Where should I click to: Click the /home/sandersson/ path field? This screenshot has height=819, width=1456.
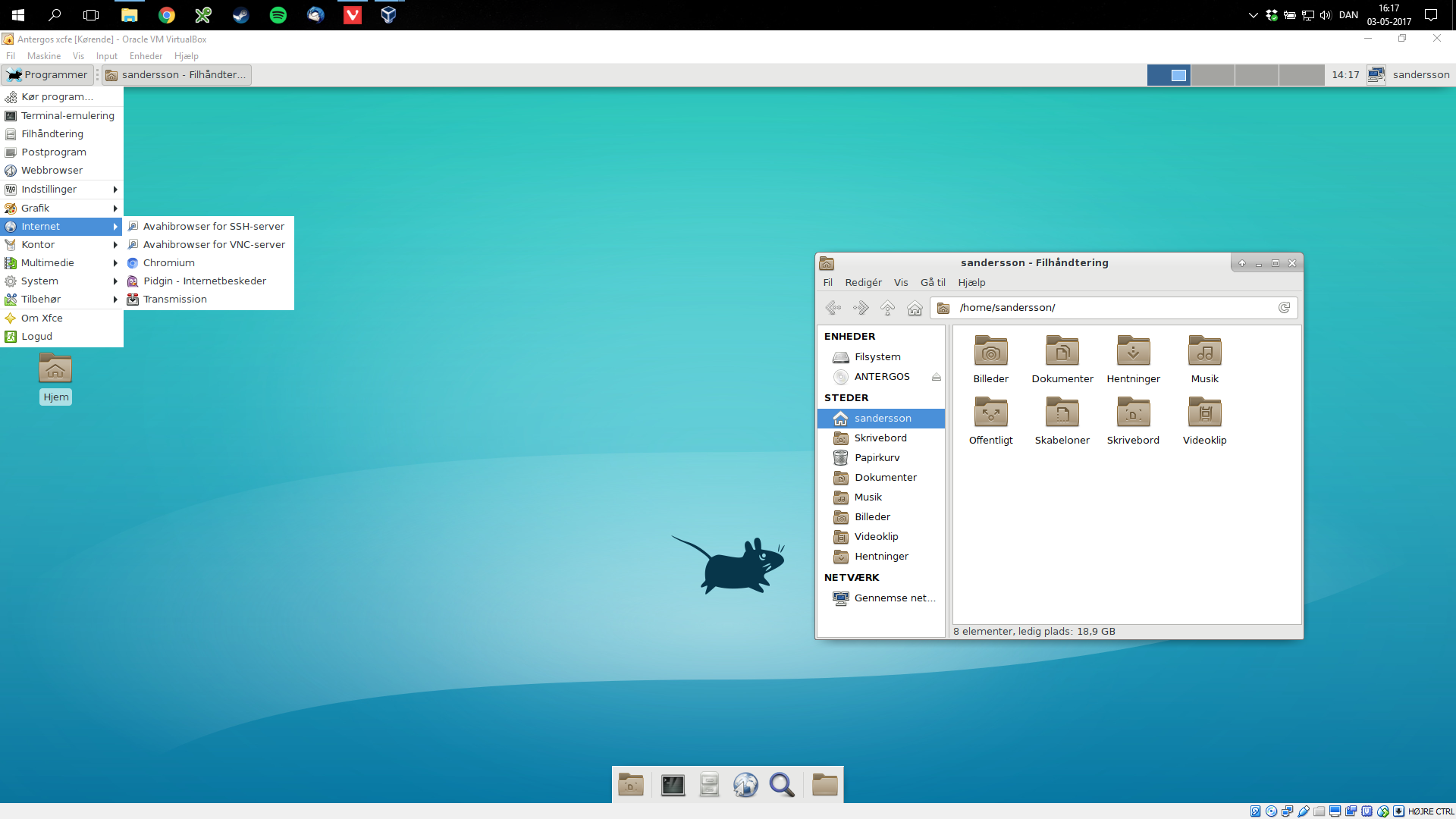1114,308
